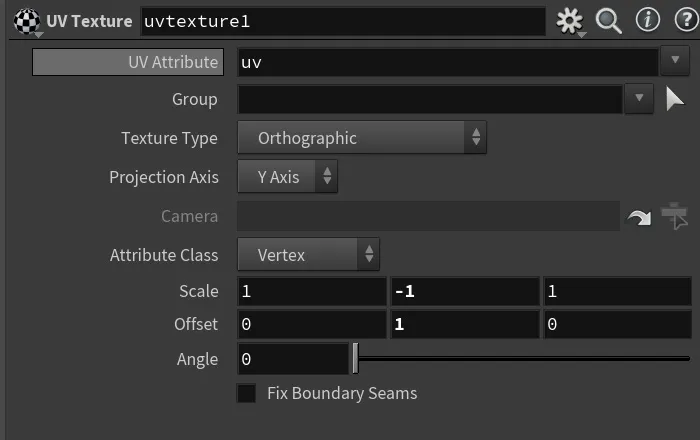Open the gear parameter settings menu
This screenshot has height=440, width=700.
pyautogui.click(x=570, y=21)
